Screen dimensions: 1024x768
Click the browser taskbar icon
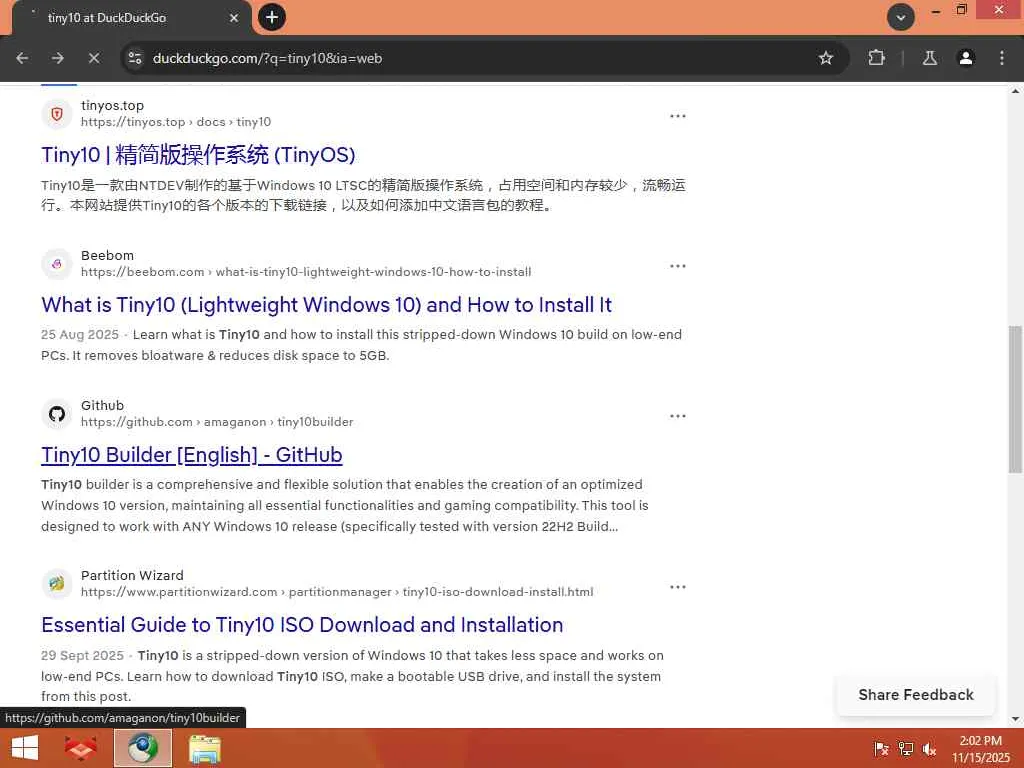pos(143,748)
